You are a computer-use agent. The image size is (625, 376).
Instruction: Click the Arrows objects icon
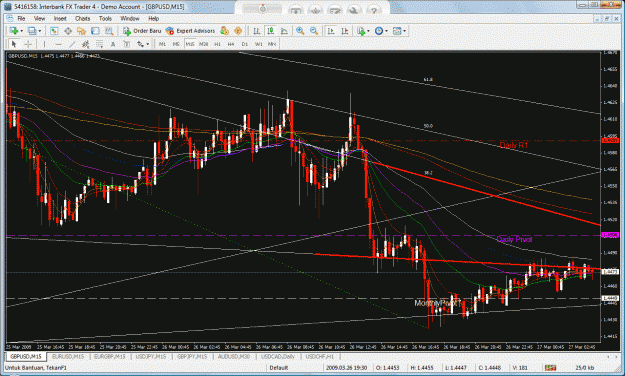(x=140, y=44)
